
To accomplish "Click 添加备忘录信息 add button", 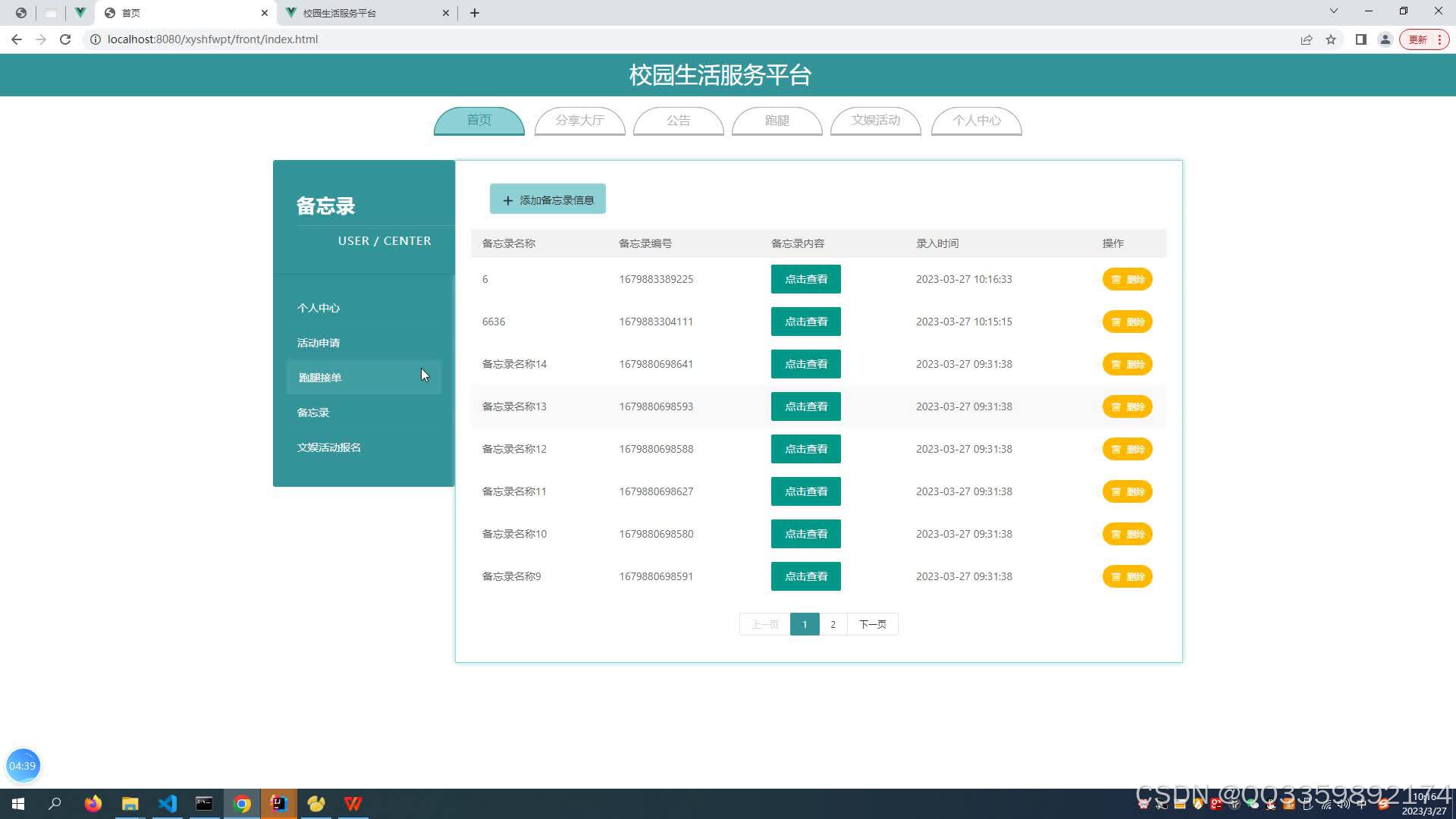I will pos(548,199).
